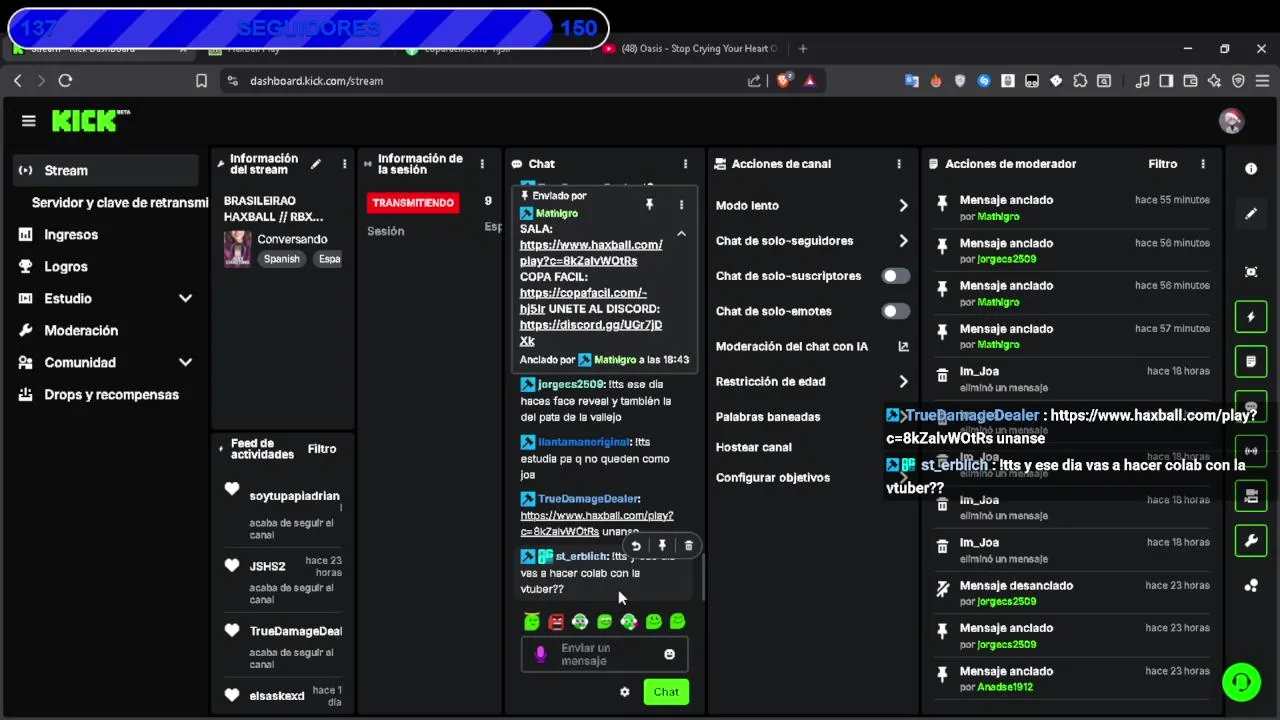Open the Modo lento options arrow

tap(903, 206)
